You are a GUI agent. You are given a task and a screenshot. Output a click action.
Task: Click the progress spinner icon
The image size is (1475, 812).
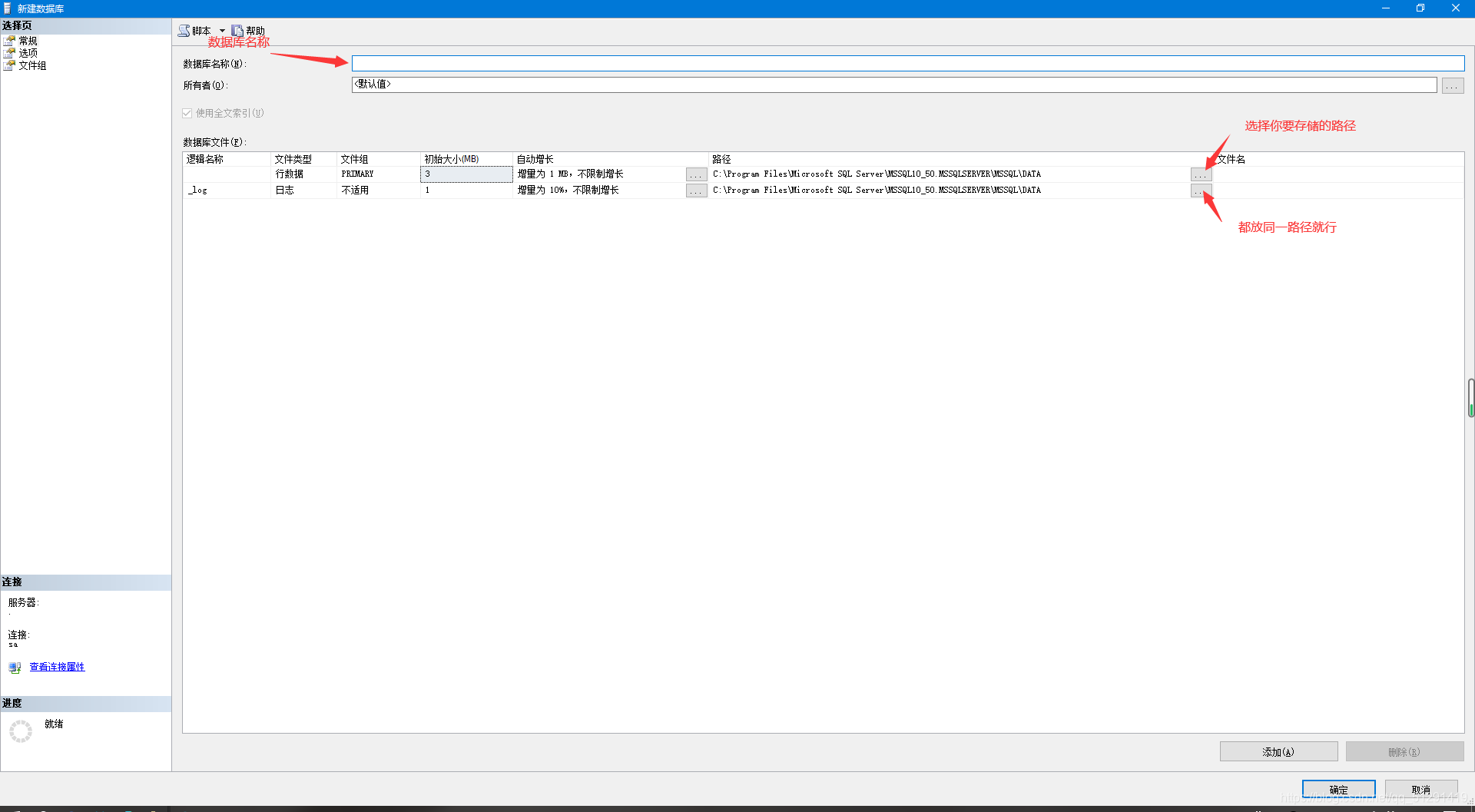(x=21, y=731)
